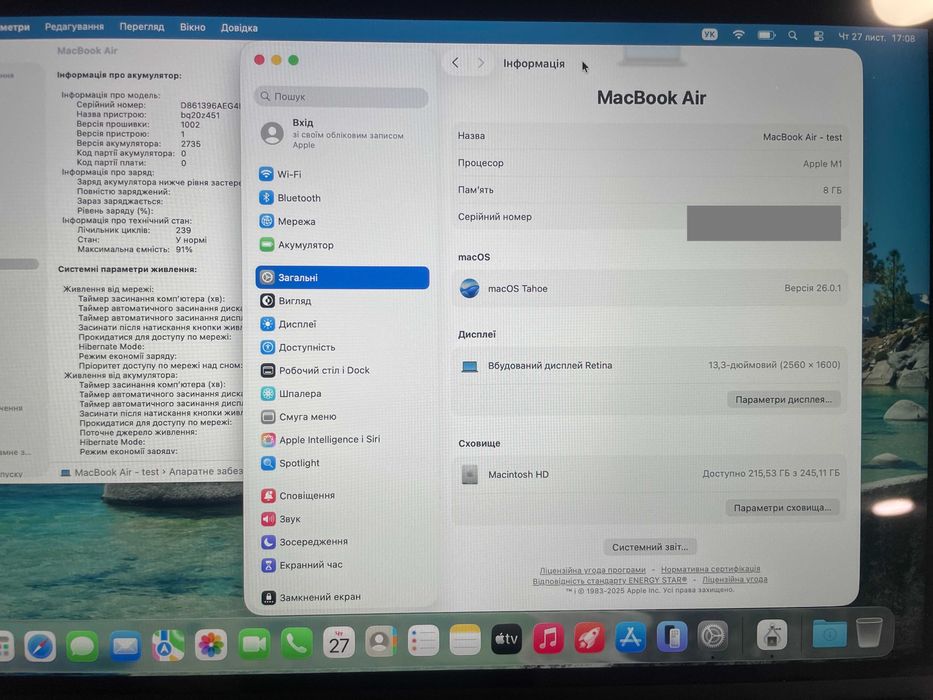Open Ліцензійна угода програми link
933x700 pixels.
tap(592, 570)
